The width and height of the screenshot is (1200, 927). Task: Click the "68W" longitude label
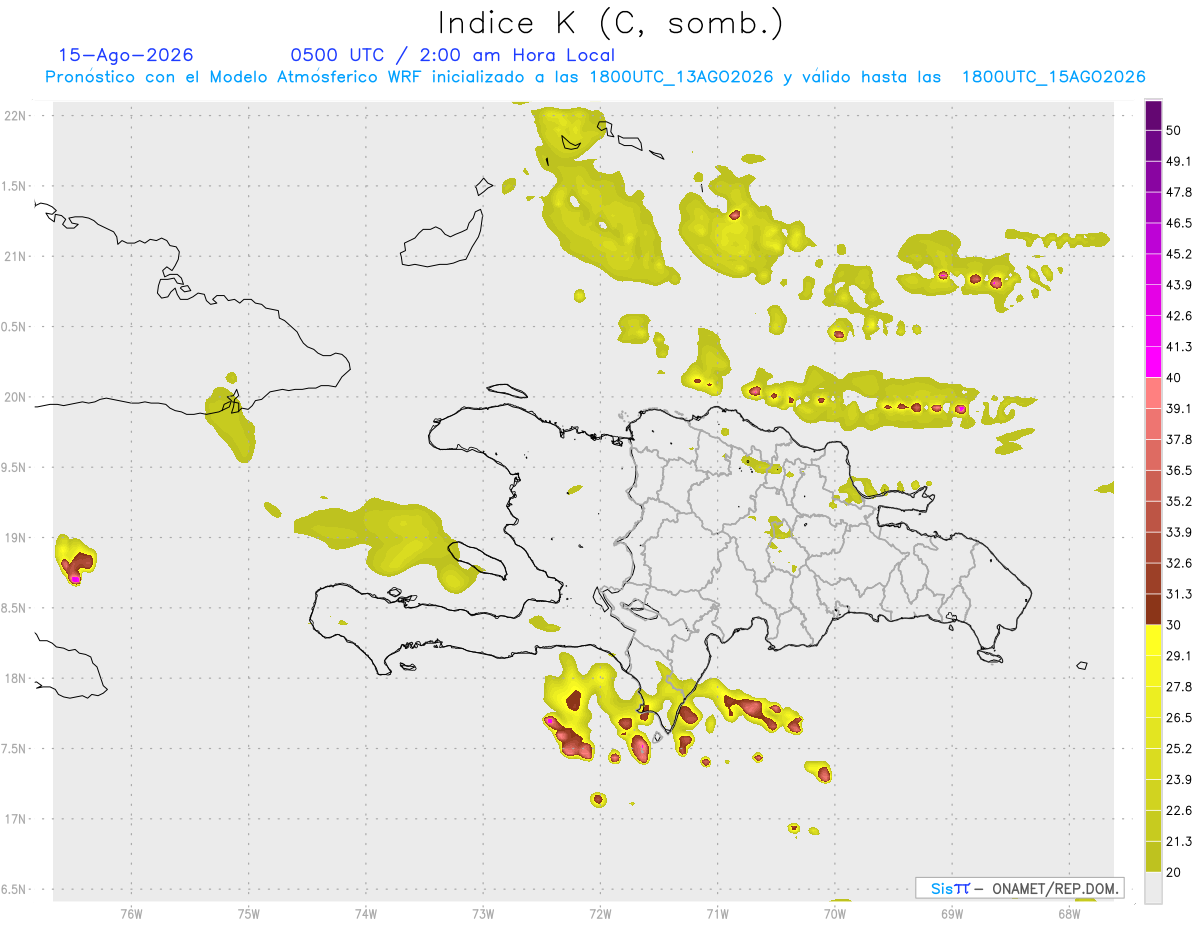pyautogui.click(x=1069, y=914)
